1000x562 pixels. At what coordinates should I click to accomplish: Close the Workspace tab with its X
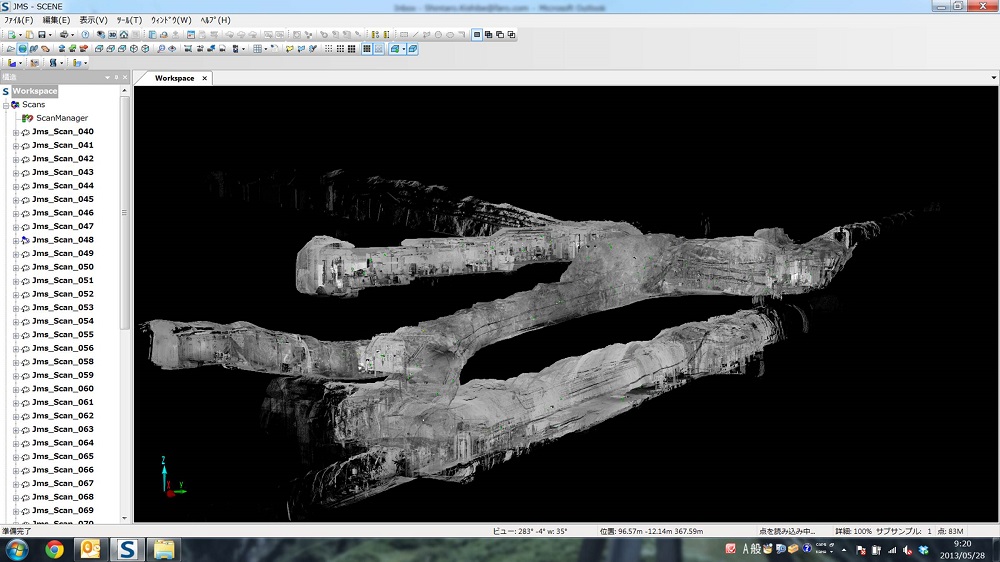[x=205, y=78]
